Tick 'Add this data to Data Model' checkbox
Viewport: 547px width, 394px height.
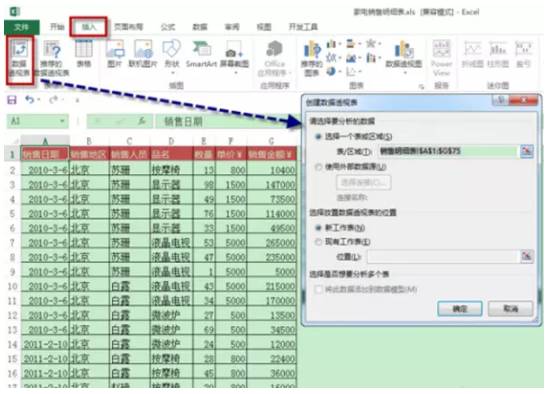(x=318, y=289)
